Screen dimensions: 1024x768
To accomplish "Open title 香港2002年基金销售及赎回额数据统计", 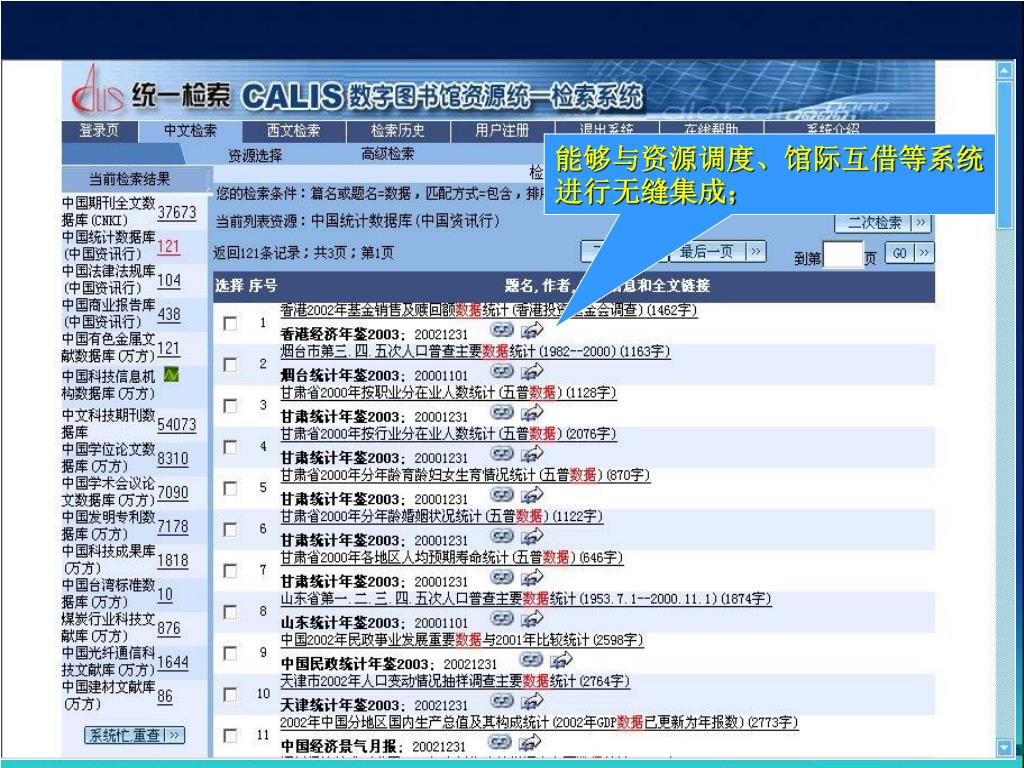I will [488, 310].
